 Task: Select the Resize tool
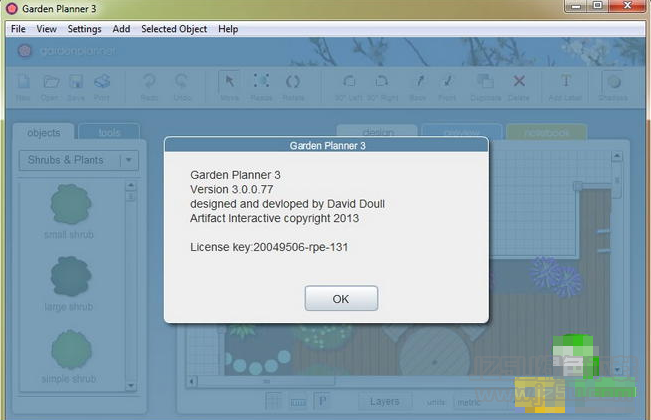tap(261, 81)
